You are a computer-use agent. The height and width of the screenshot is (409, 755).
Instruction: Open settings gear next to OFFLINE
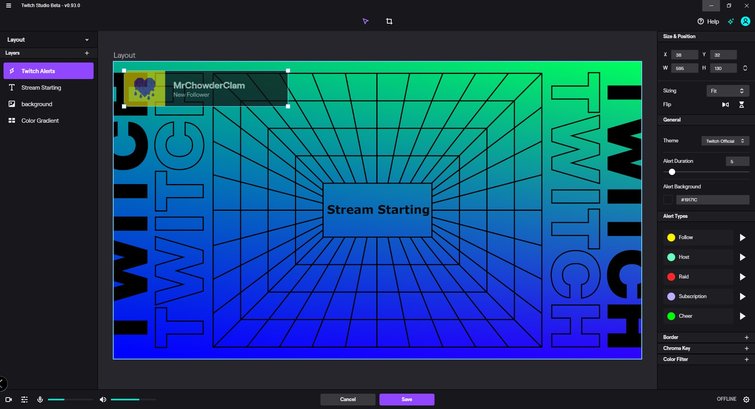(745, 399)
